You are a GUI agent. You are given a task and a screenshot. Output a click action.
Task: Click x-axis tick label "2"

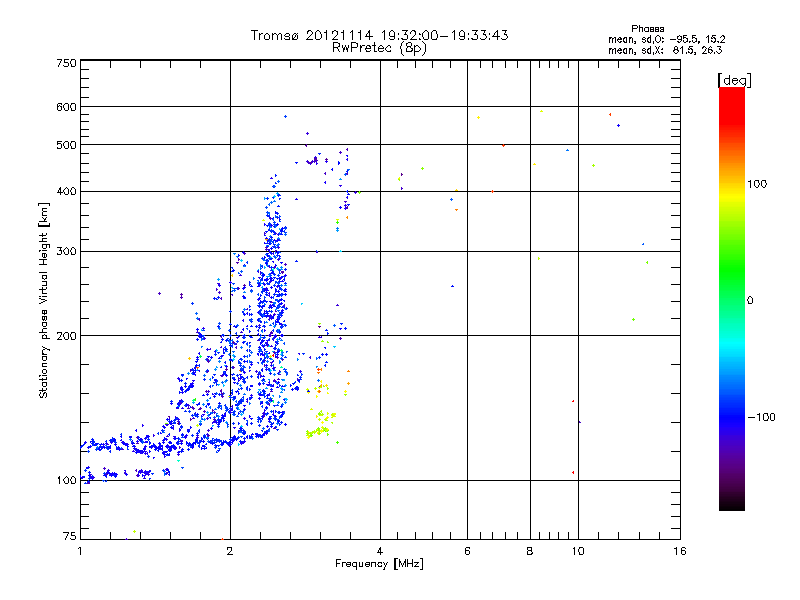(230, 551)
